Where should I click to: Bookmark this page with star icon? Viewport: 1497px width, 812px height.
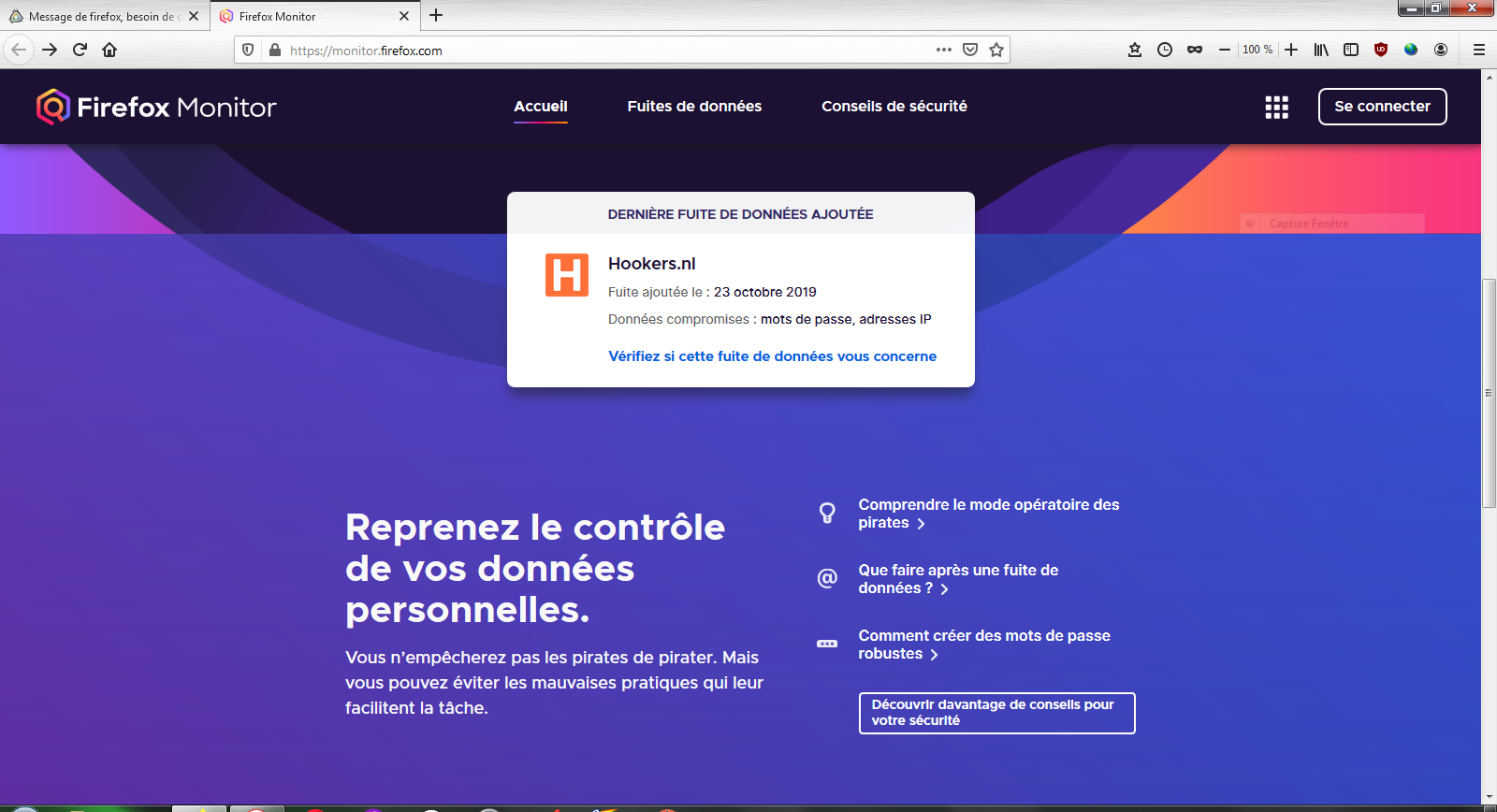(x=996, y=50)
